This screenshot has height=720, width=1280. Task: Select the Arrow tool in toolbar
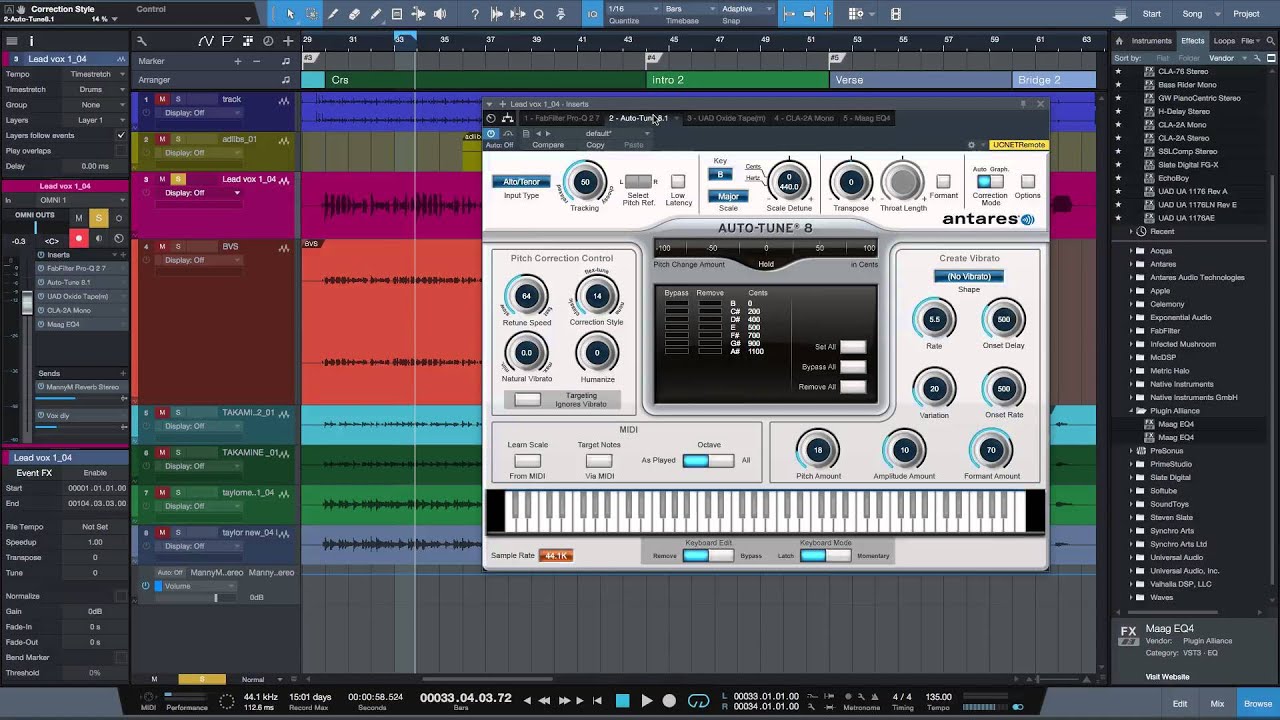tap(290, 14)
